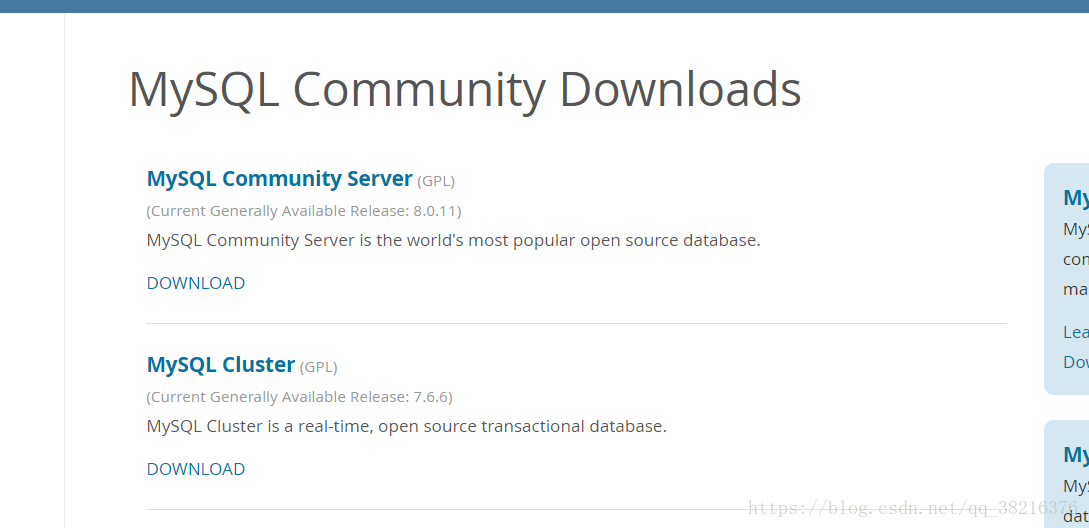Viewport: 1089px width, 528px height.
Task: Select the 7.6.6 release note text
Action: click(x=299, y=397)
